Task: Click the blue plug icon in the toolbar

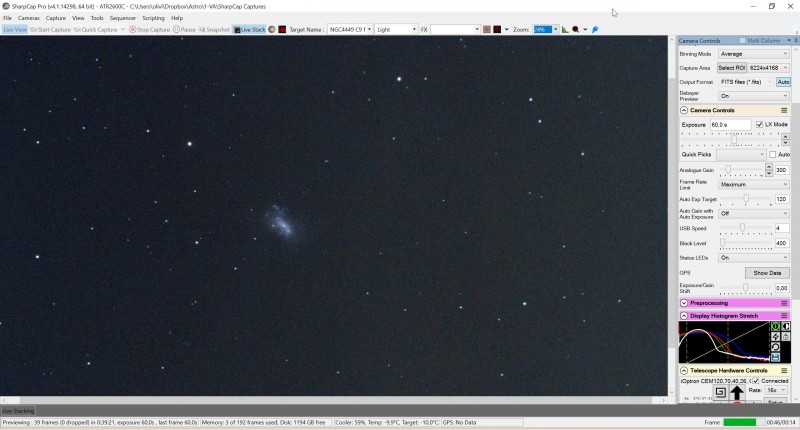Action: pos(595,30)
